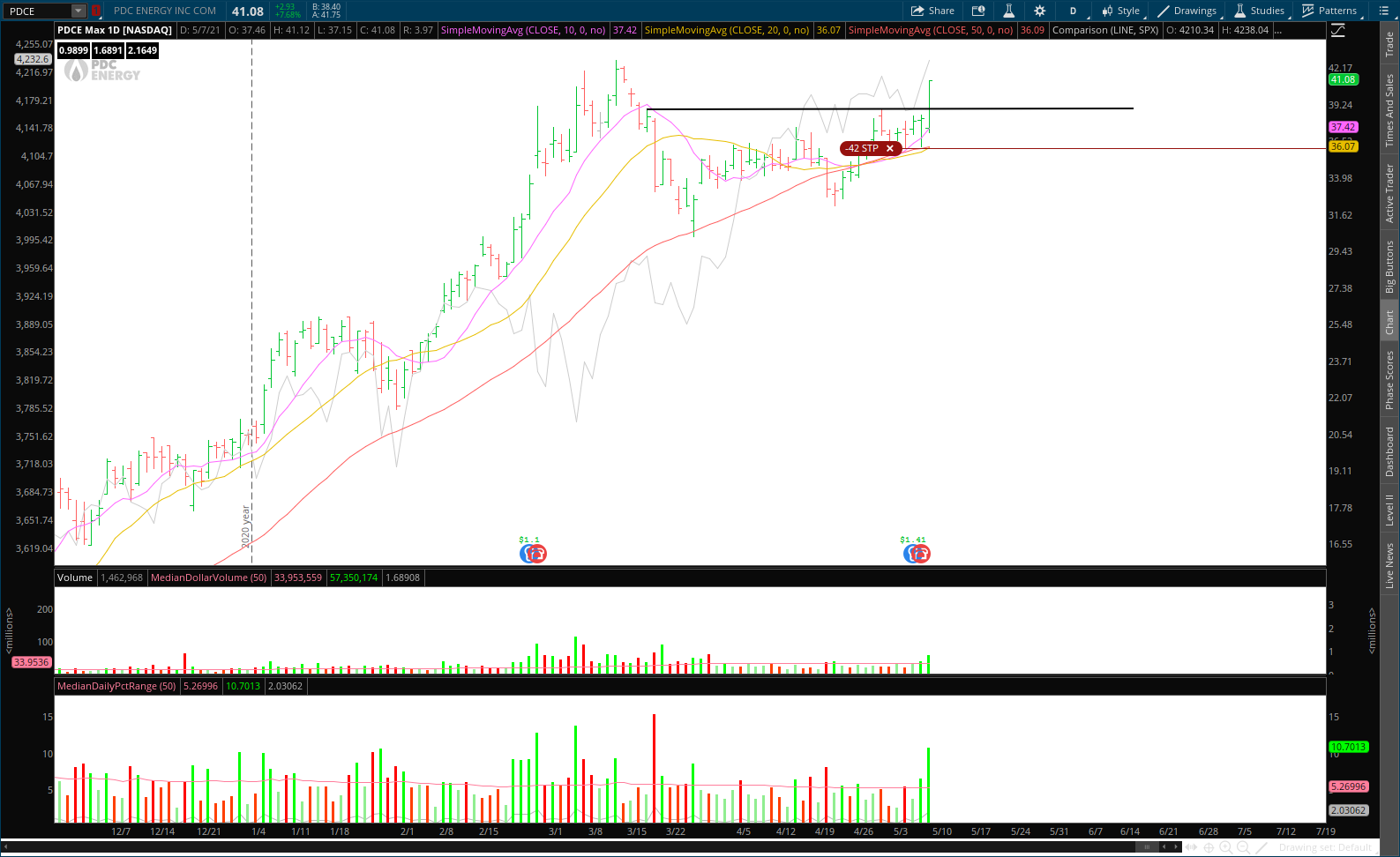
Task: Click the trendline drawing tool icon
Action: click(x=1261, y=847)
